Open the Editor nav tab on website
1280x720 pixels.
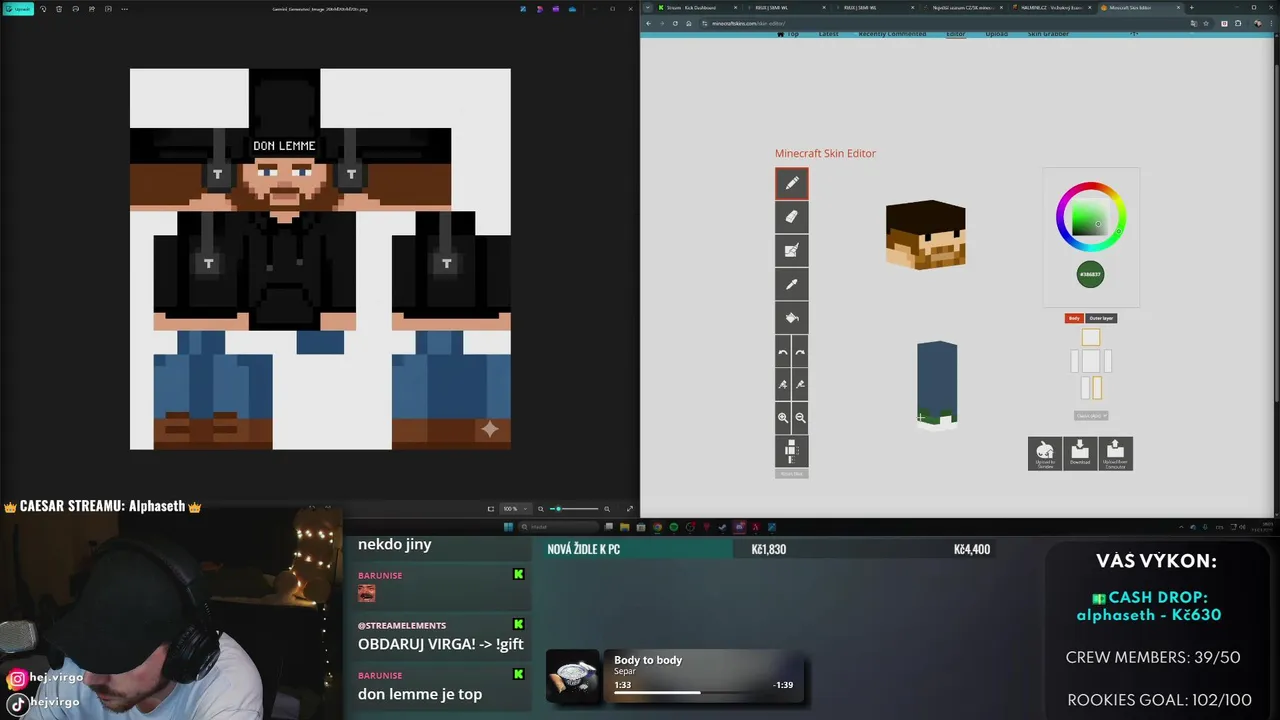pyautogui.click(x=956, y=34)
